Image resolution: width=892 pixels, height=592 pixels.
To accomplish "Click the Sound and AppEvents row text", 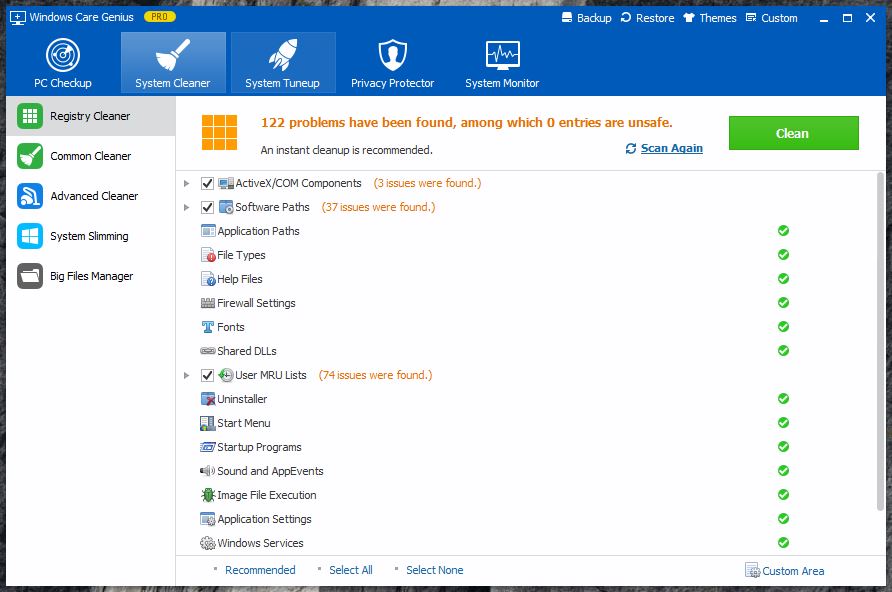I will tap(270, 471).
